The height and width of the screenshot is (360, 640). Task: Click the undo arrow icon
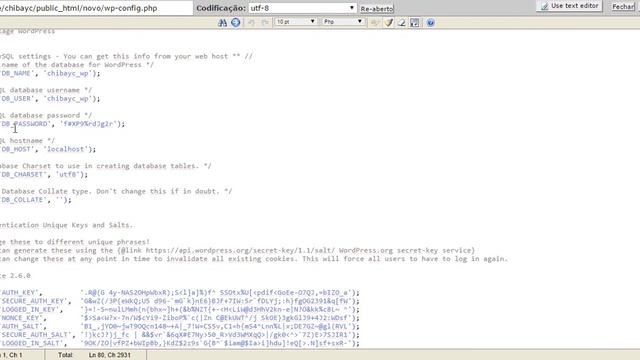point(251,22)
